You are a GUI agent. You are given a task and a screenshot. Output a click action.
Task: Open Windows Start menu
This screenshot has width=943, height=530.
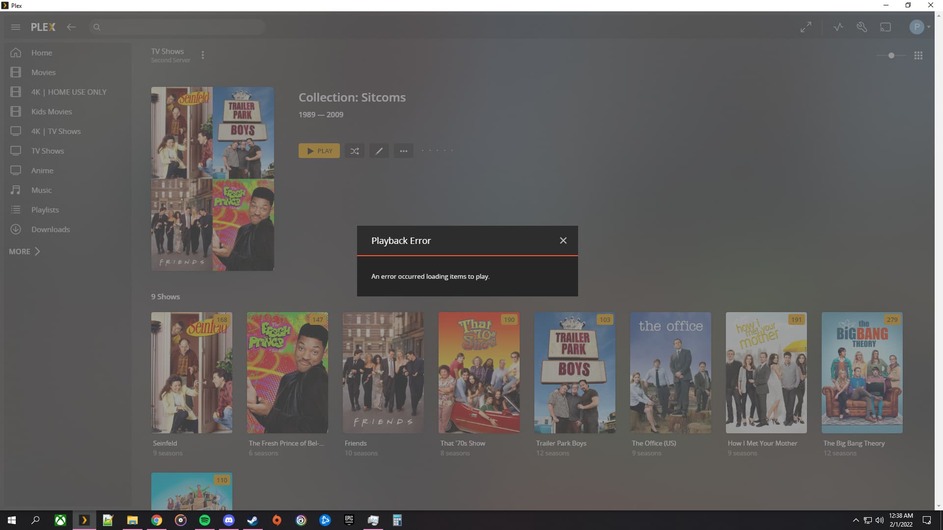click(x=11, y=520)
